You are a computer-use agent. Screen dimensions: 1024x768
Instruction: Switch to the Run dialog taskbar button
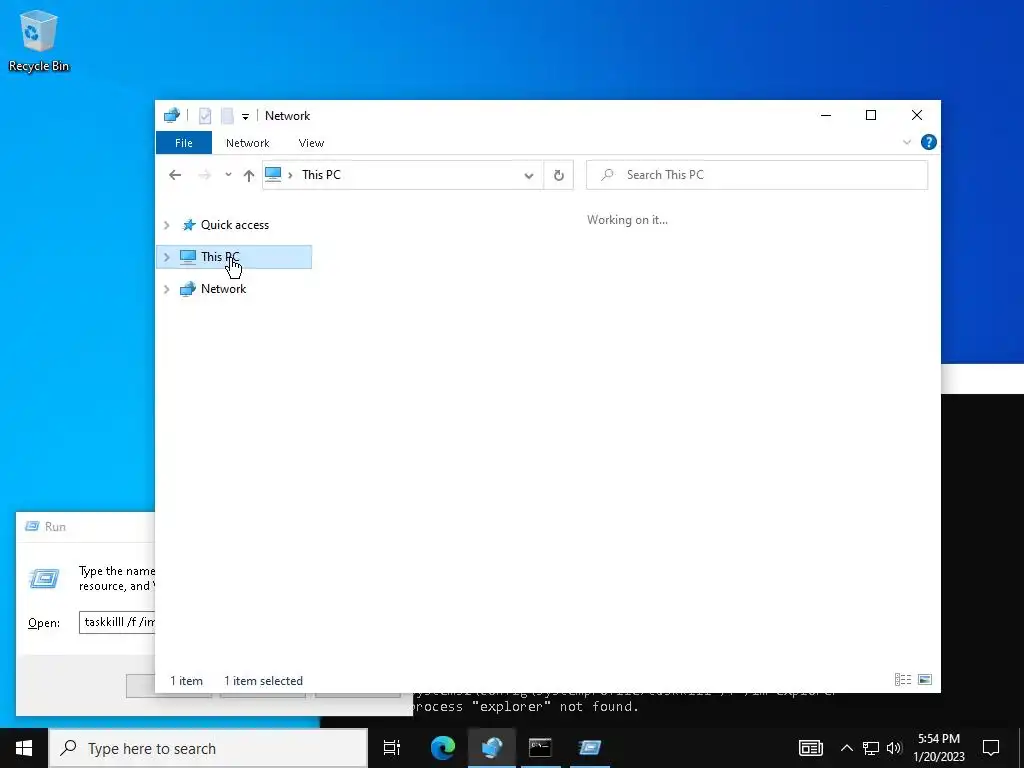pyautogui.click(x=590, y=748)
